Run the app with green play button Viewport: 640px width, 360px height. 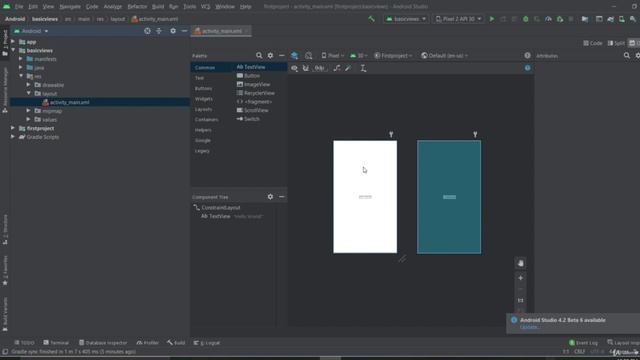492,19
